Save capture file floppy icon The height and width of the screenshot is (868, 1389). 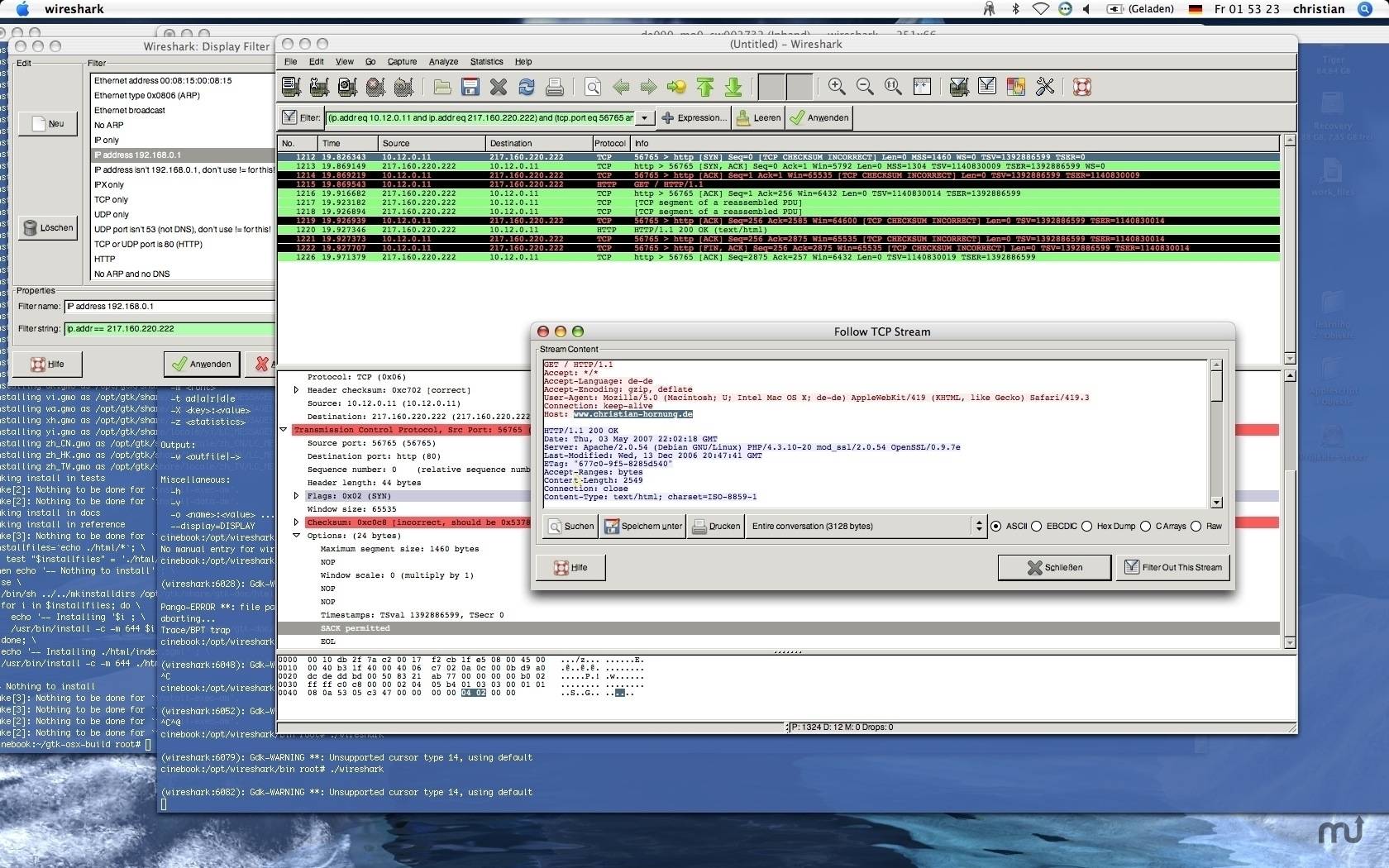(470, 87)
